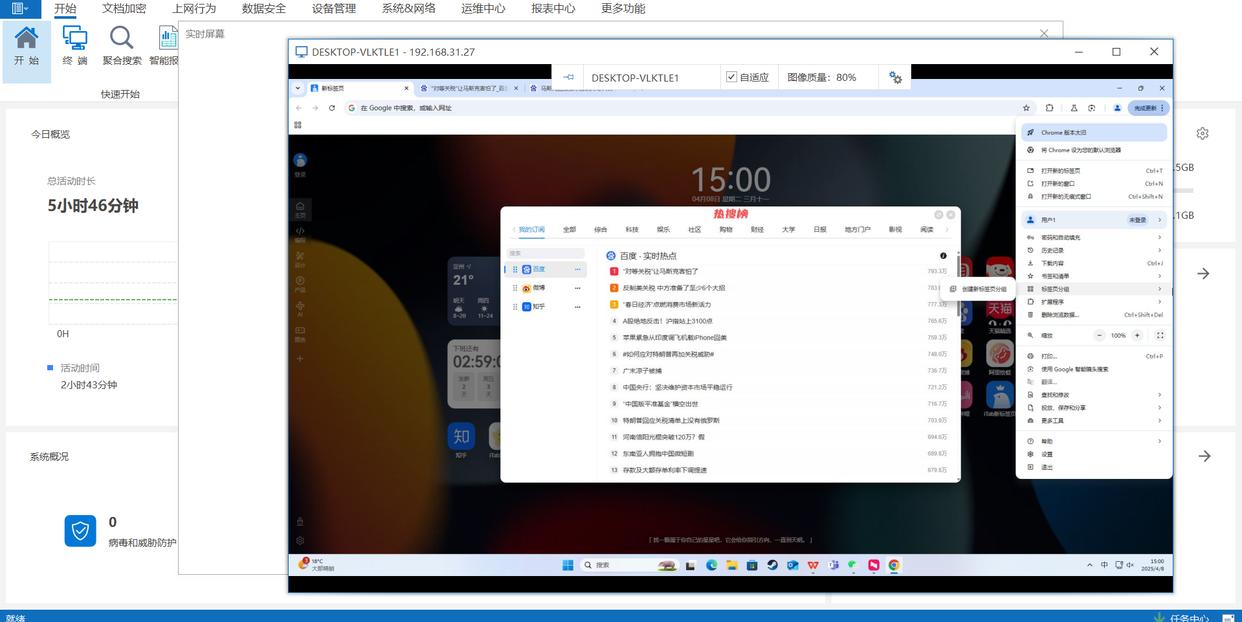
Task: Click the info icon near 百度·实时热点
Action: pyautogui.click(x=943, y=256)
